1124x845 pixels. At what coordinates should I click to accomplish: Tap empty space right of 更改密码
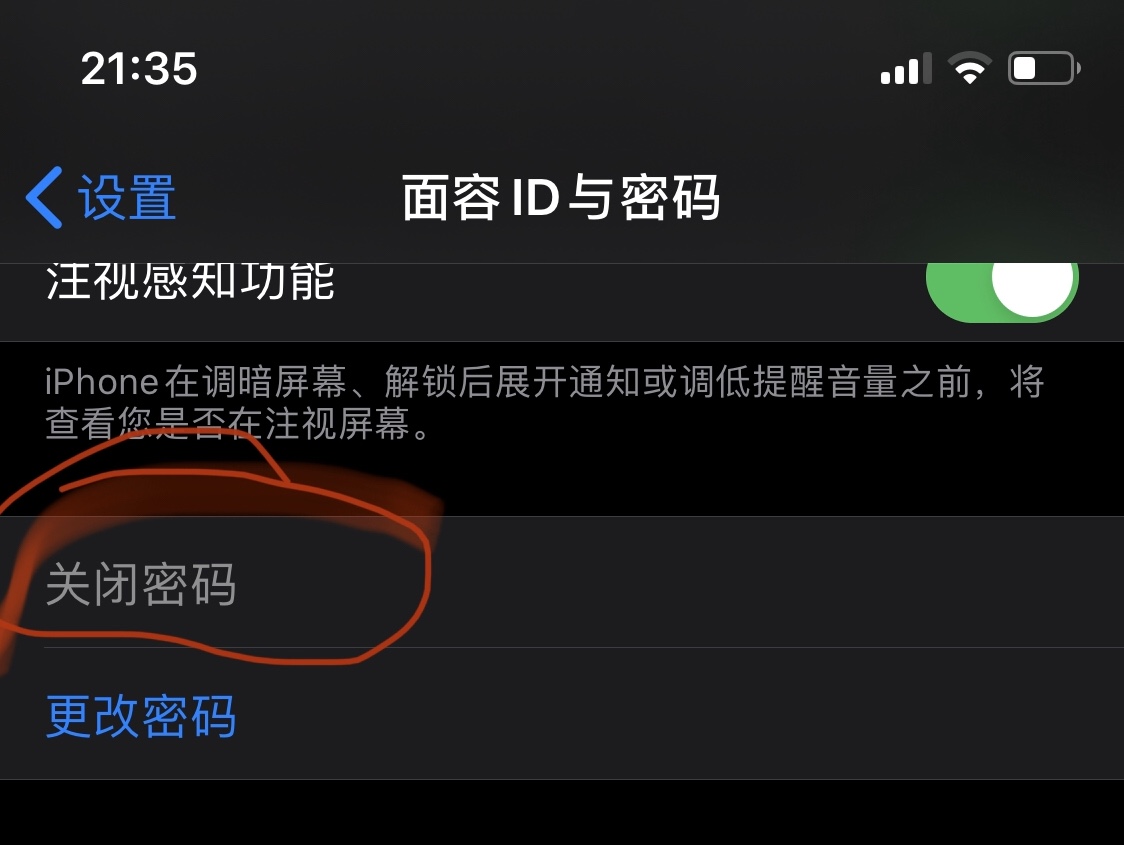click(681, 714)
